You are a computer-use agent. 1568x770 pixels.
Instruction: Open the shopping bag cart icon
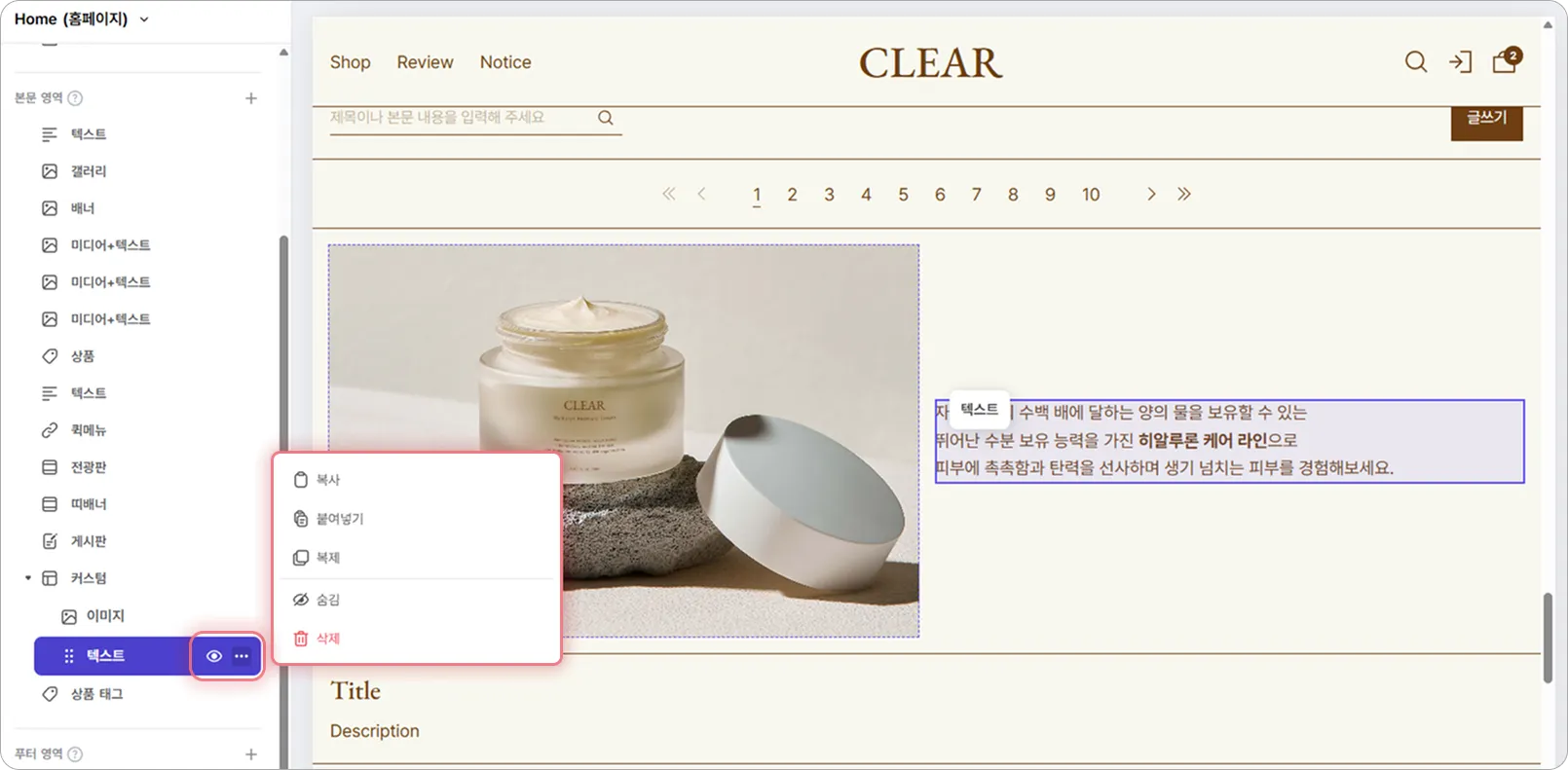1506,60
